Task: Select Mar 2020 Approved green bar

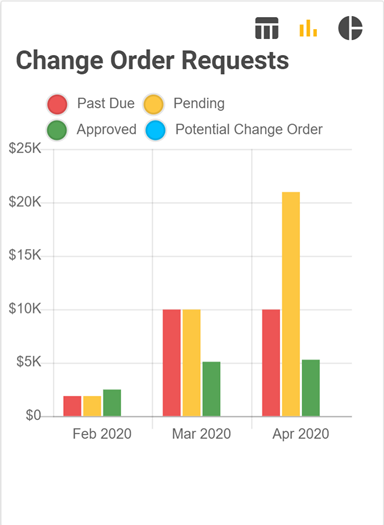Action: pyautogui.click(x=211, y=389)
